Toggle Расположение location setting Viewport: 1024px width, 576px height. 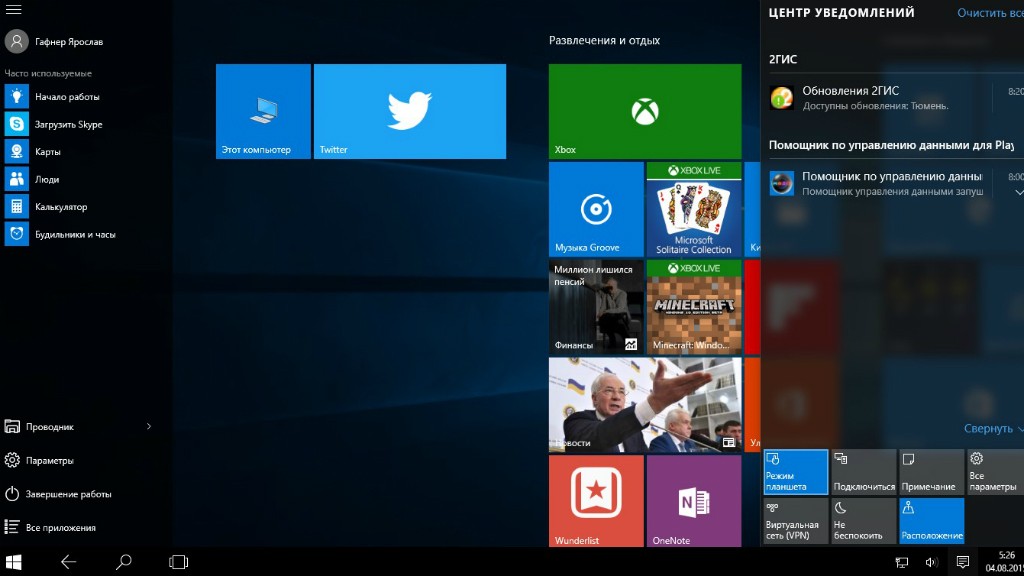coord(932,520)
